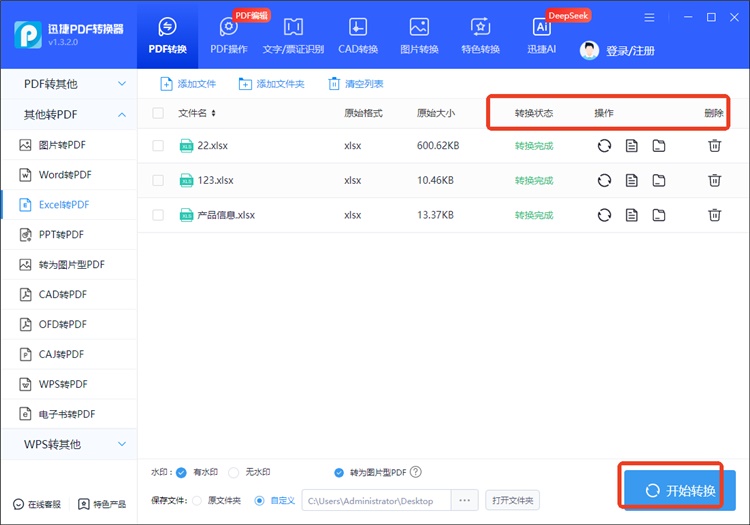Viewport: 750px width, 525px height.
Task: Check the box for 22.xlsx
Action: 158,146
